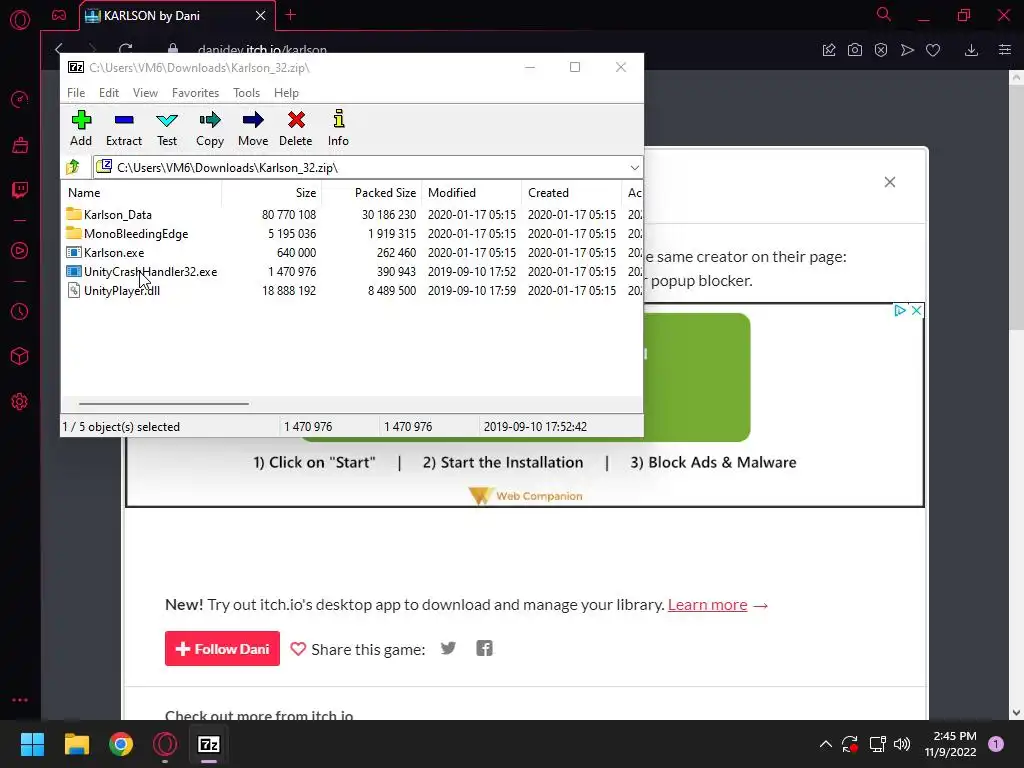This screenshot has height=768, width=1024.
Task: Click the Add button in 7-Zip toolbar
Action: tap(81, 128)
